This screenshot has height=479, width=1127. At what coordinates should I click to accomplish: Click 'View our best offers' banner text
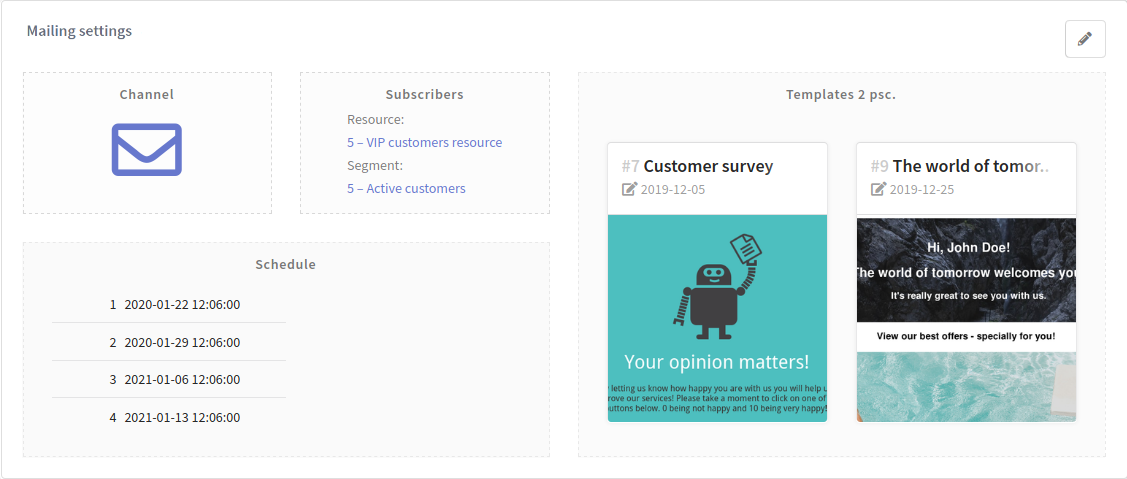pos(965,336)
